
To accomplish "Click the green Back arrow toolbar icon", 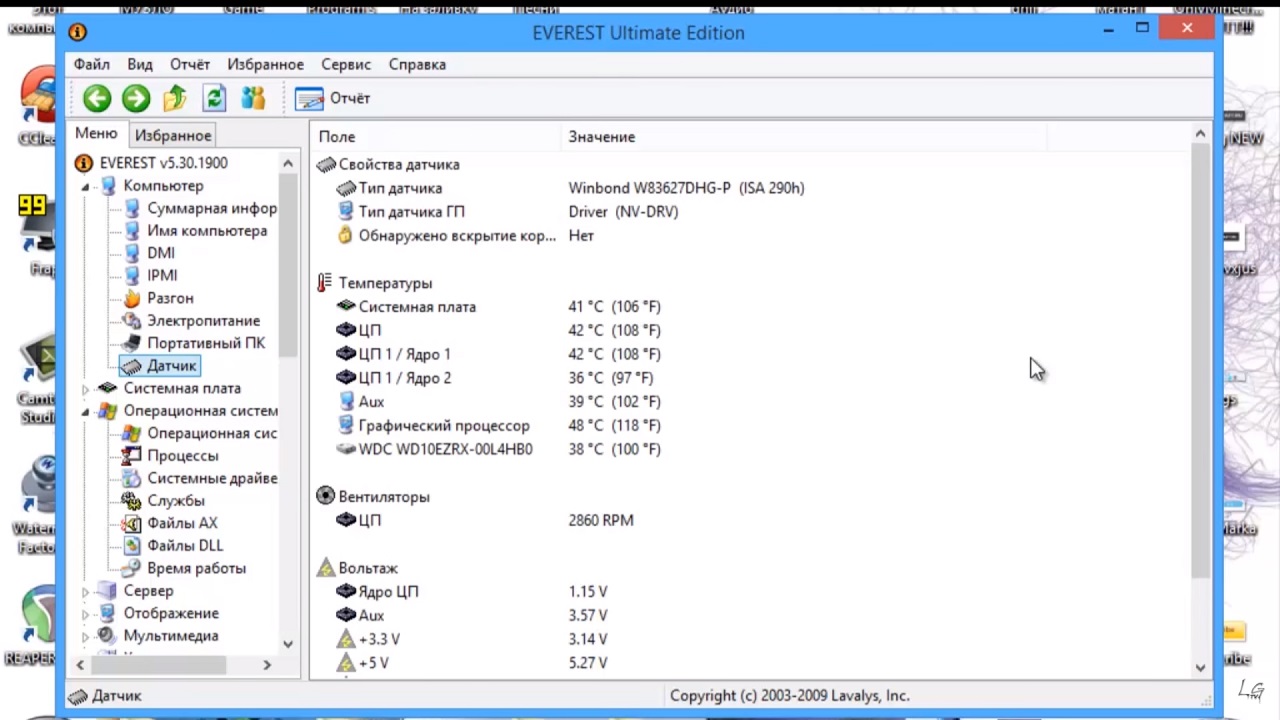I will tap(97, 98).
